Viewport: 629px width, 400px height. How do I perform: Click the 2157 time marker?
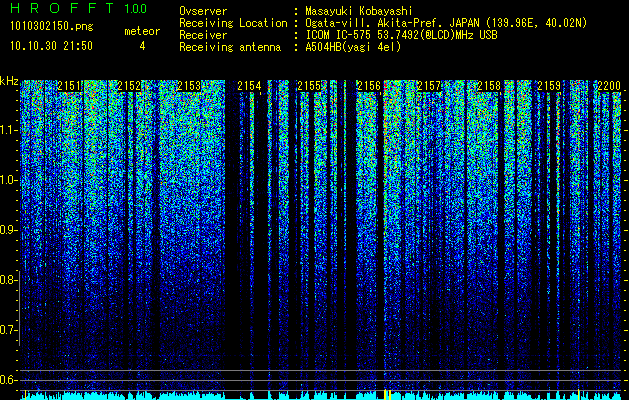pyautogui.click(x=429, y=86)
